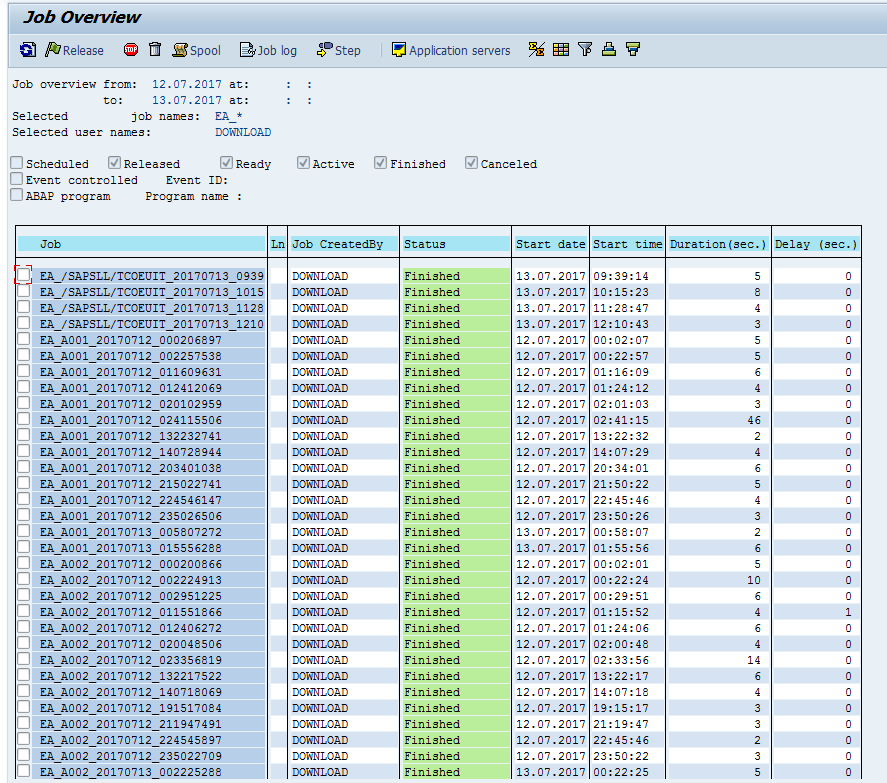Toggle subtotals with the sigma icon
The image size is (887, 783).
click(x=536, y=49)
